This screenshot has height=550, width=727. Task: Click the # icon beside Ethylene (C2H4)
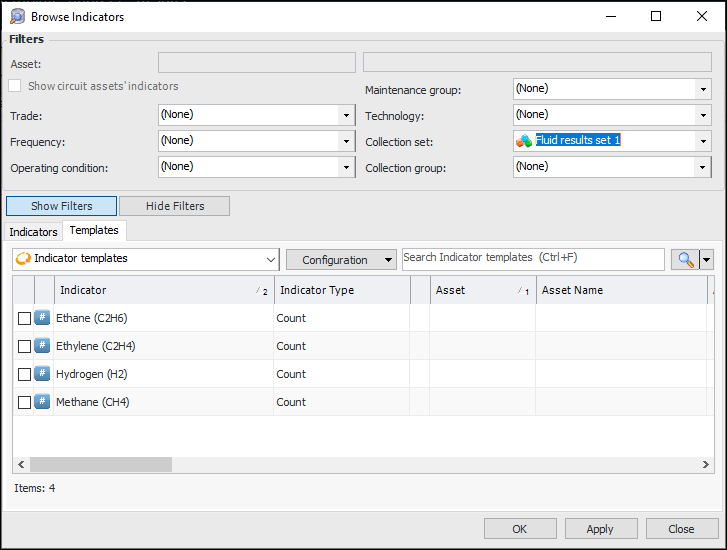coord(42,346)
